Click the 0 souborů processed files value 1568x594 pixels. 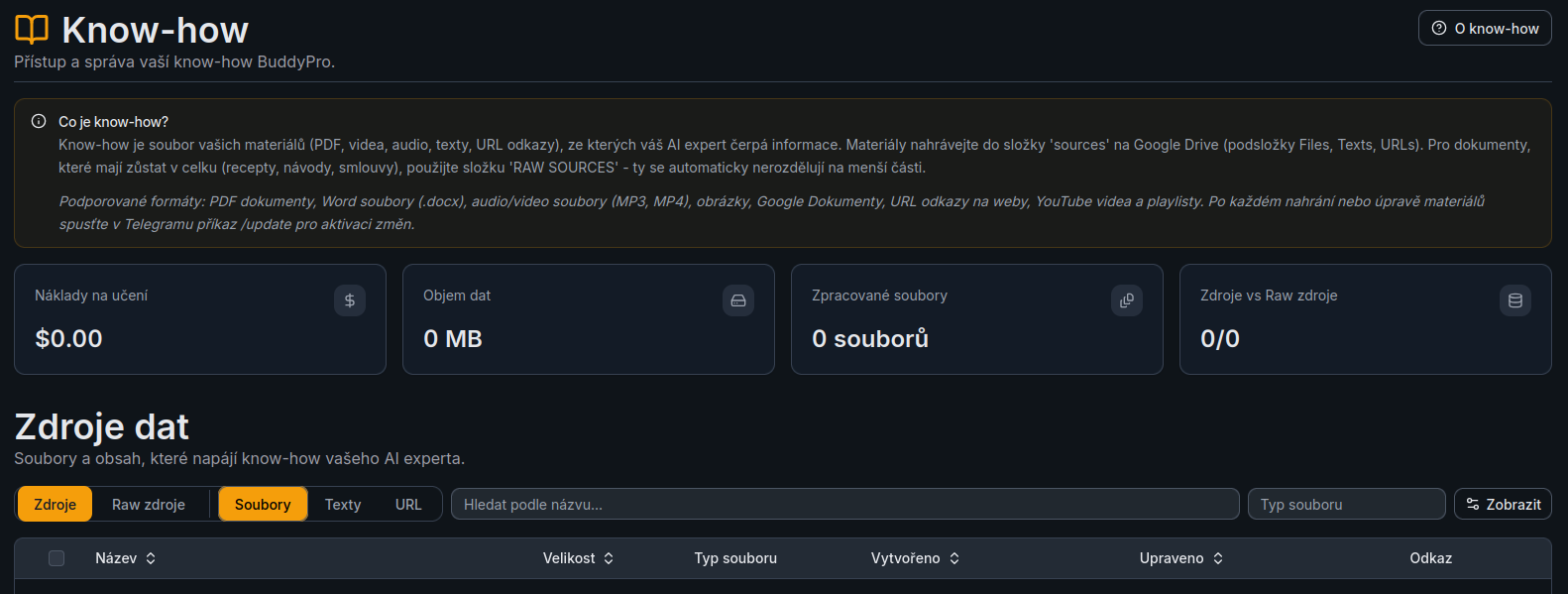click(x=870, y=338)
